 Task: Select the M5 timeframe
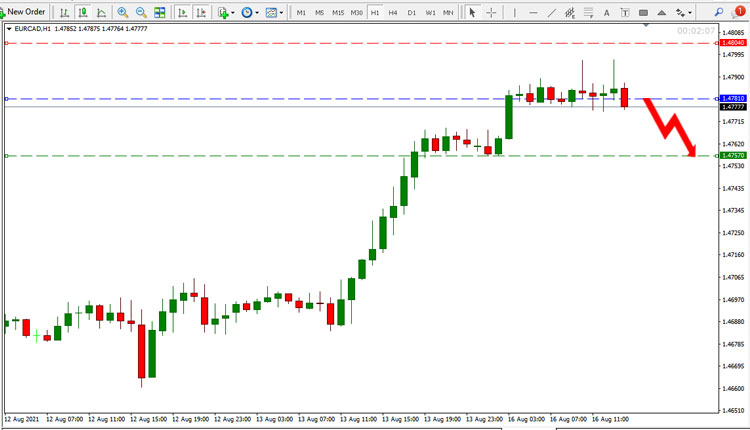[x=320, y=13]
